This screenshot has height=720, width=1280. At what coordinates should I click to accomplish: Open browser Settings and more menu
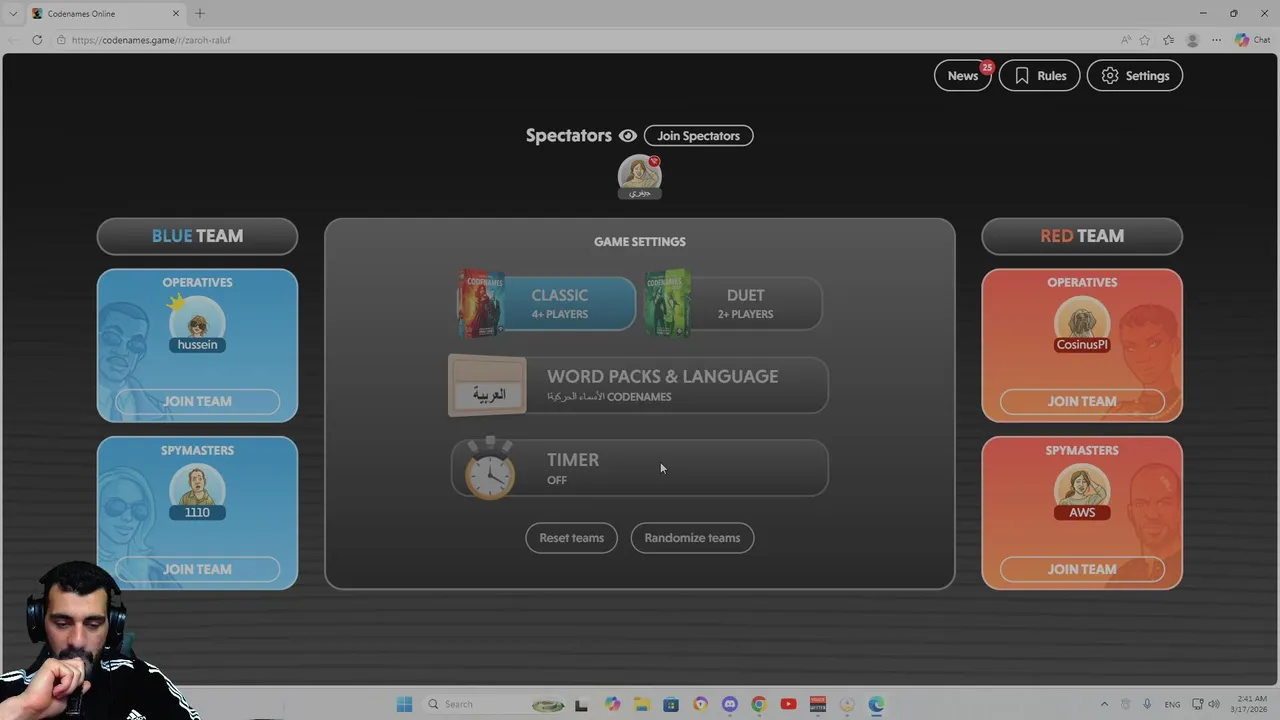pyautogui.click(x=1216, y=40)
